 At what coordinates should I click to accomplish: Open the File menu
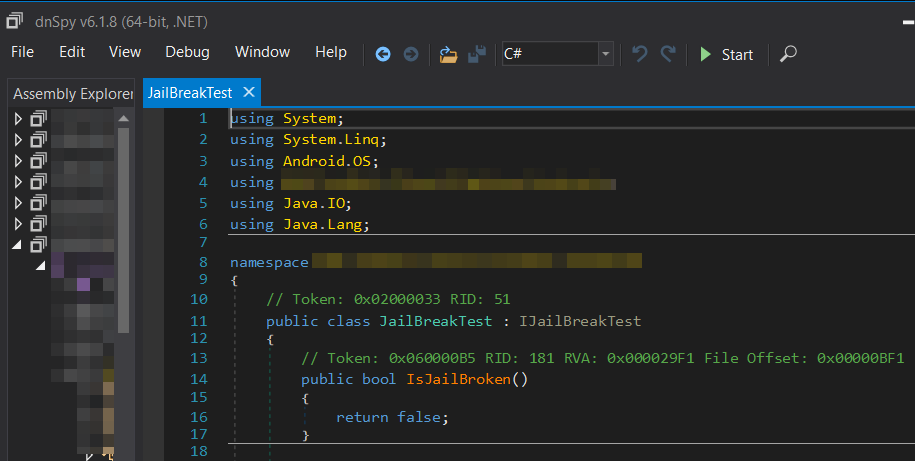[x=22, y=52]
